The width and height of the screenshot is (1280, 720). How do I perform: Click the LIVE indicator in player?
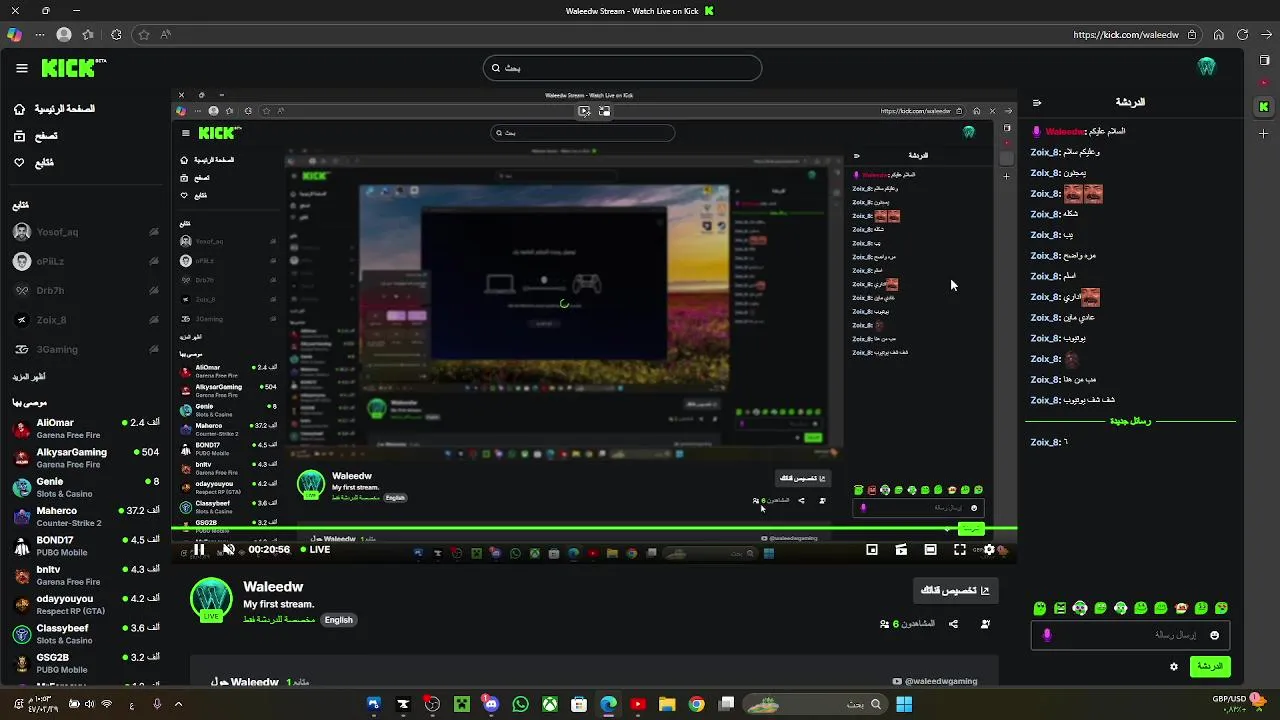pyautogui.click(x=316, y=549)
